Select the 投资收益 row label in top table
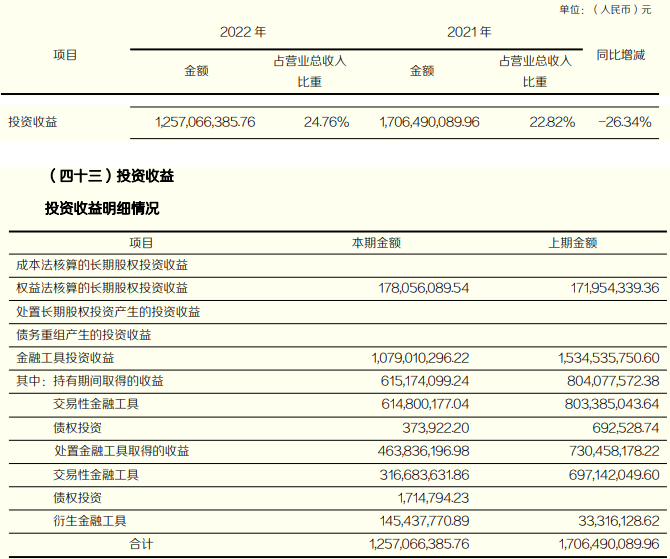This screenshot has height=559, width=670. (x=32, y=122)
